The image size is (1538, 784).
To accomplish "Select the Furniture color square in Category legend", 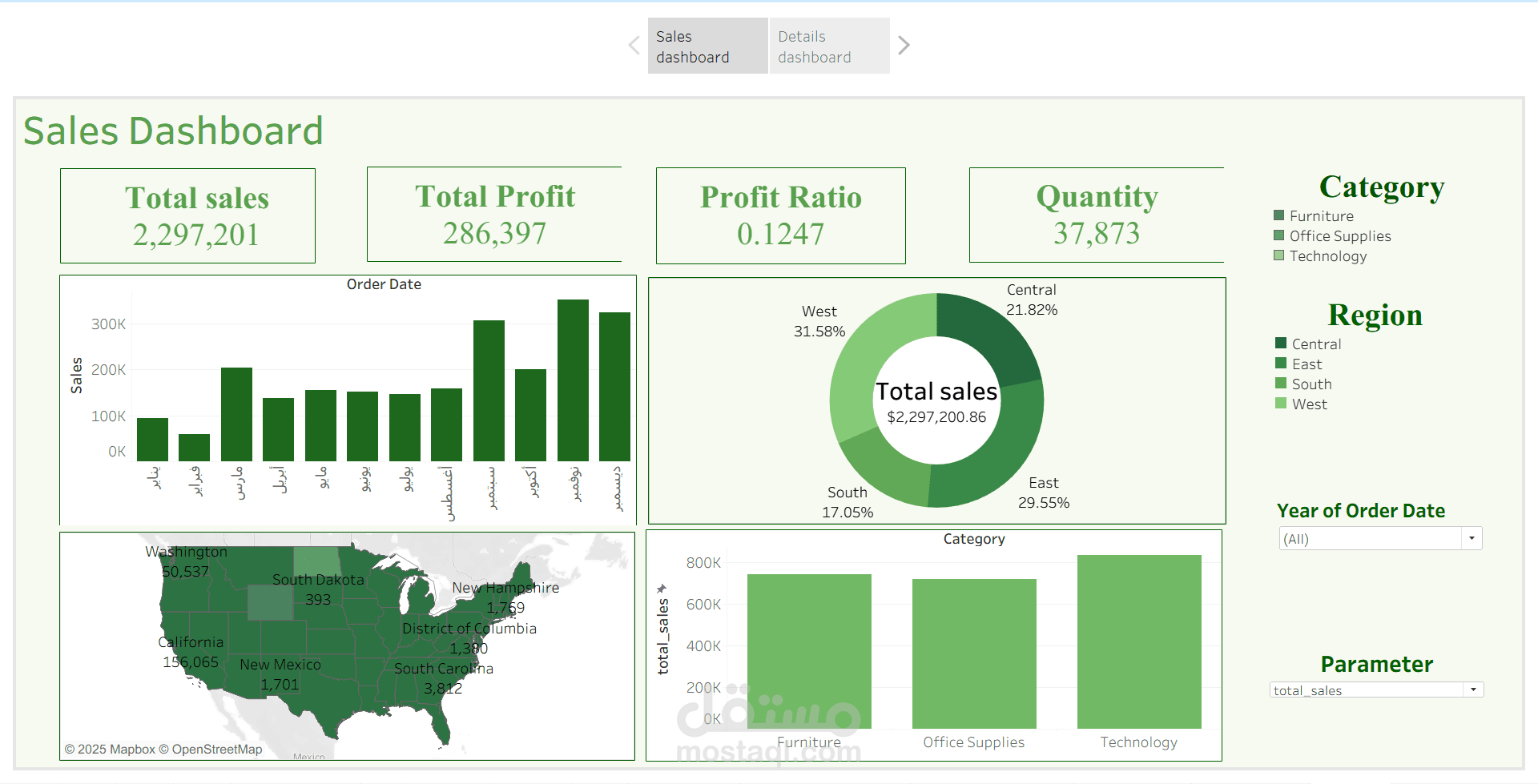I will tap(1279, 215).
